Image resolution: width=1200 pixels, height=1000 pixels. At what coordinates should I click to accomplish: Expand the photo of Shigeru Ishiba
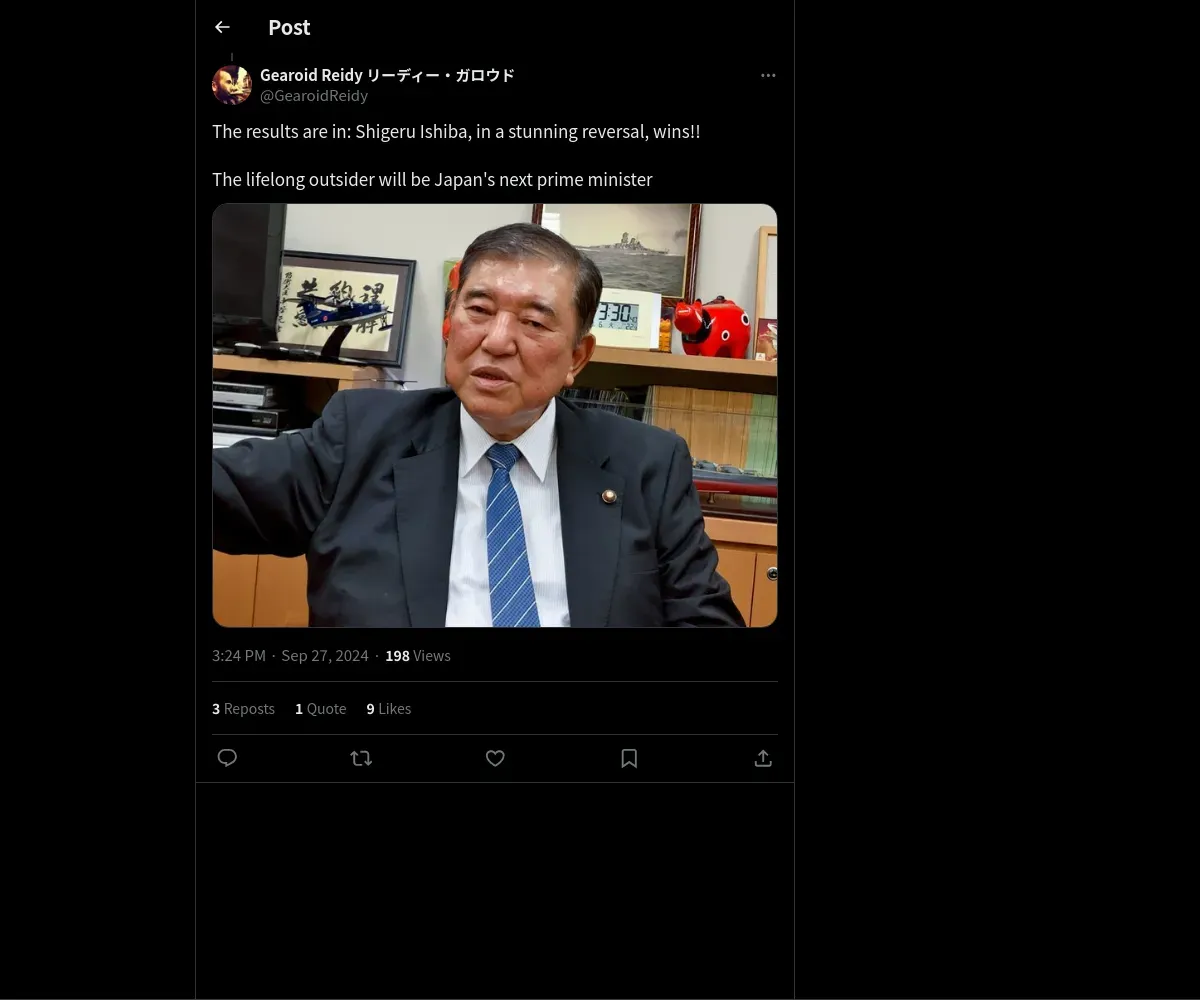494,415
